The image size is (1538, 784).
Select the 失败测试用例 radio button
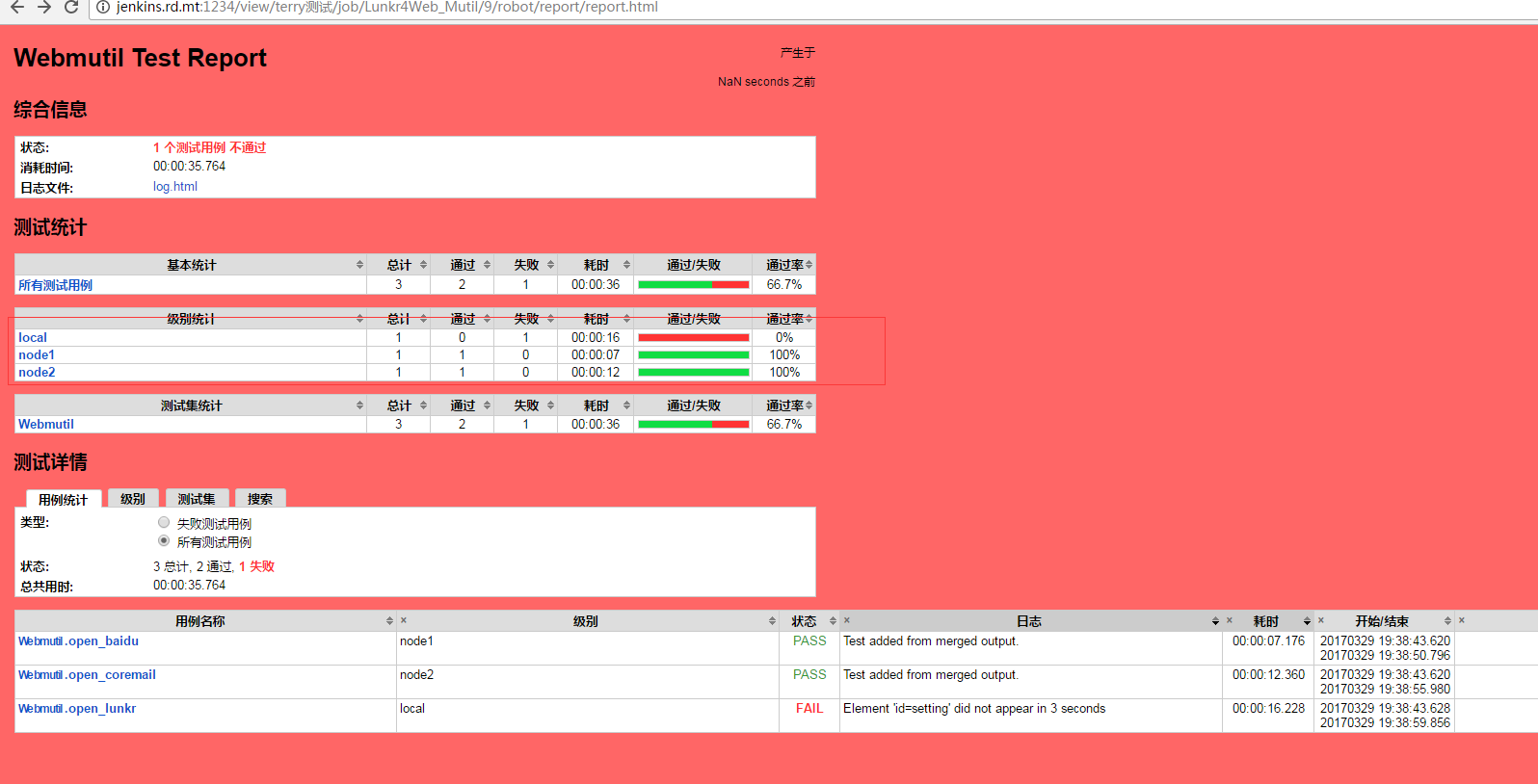point(164,523)
